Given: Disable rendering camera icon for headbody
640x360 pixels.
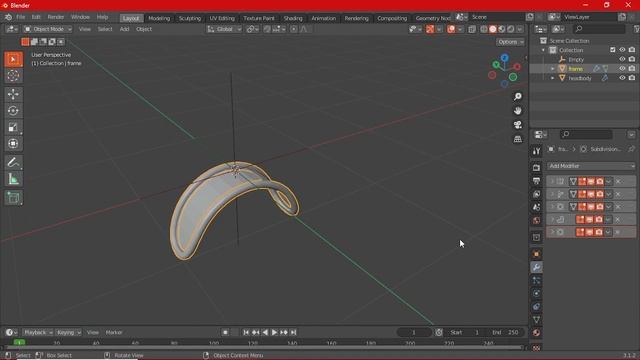Looking at the screenshot, I should [632, 78].
